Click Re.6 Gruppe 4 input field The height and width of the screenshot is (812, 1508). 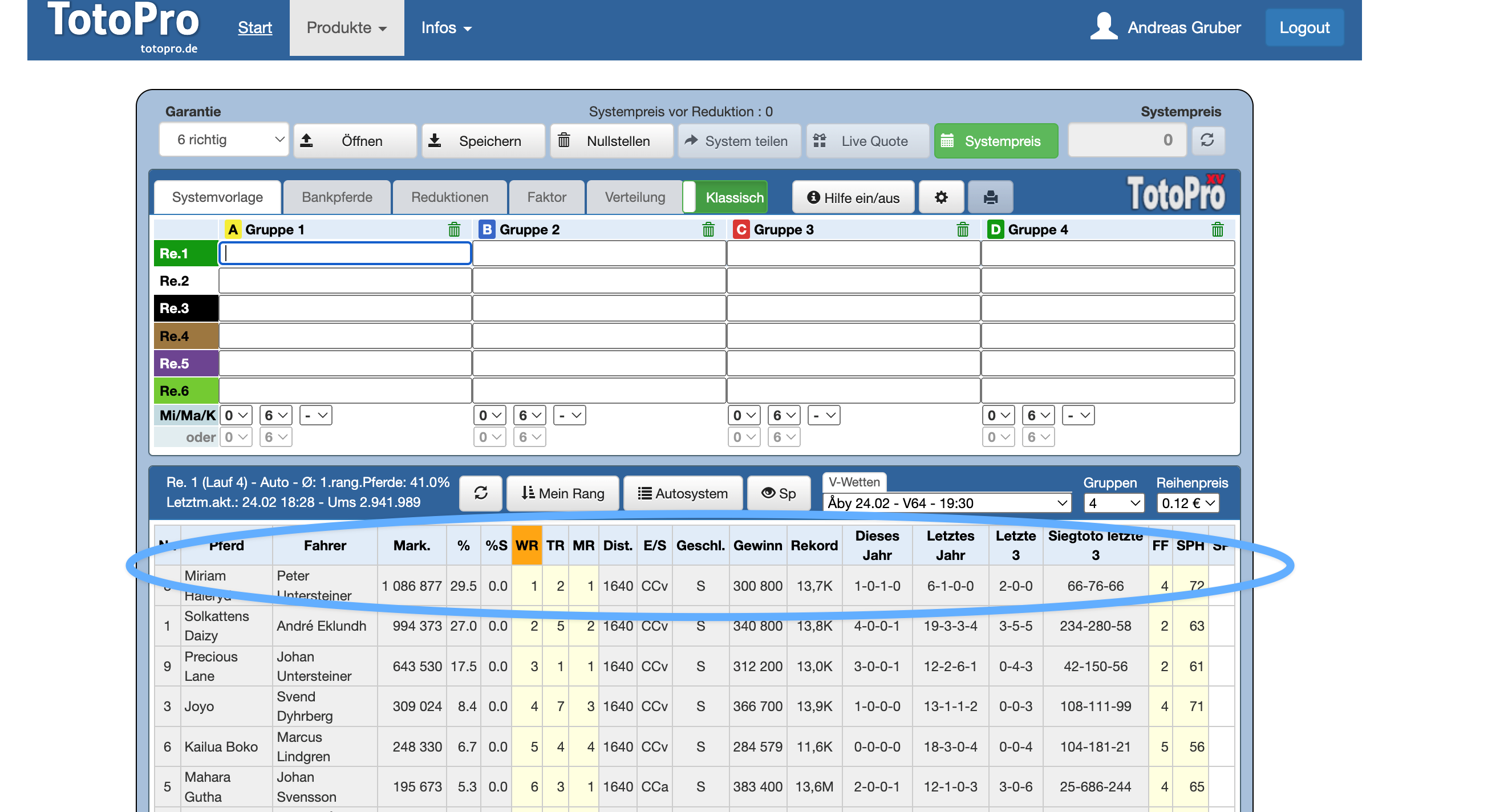[1108, 391]
